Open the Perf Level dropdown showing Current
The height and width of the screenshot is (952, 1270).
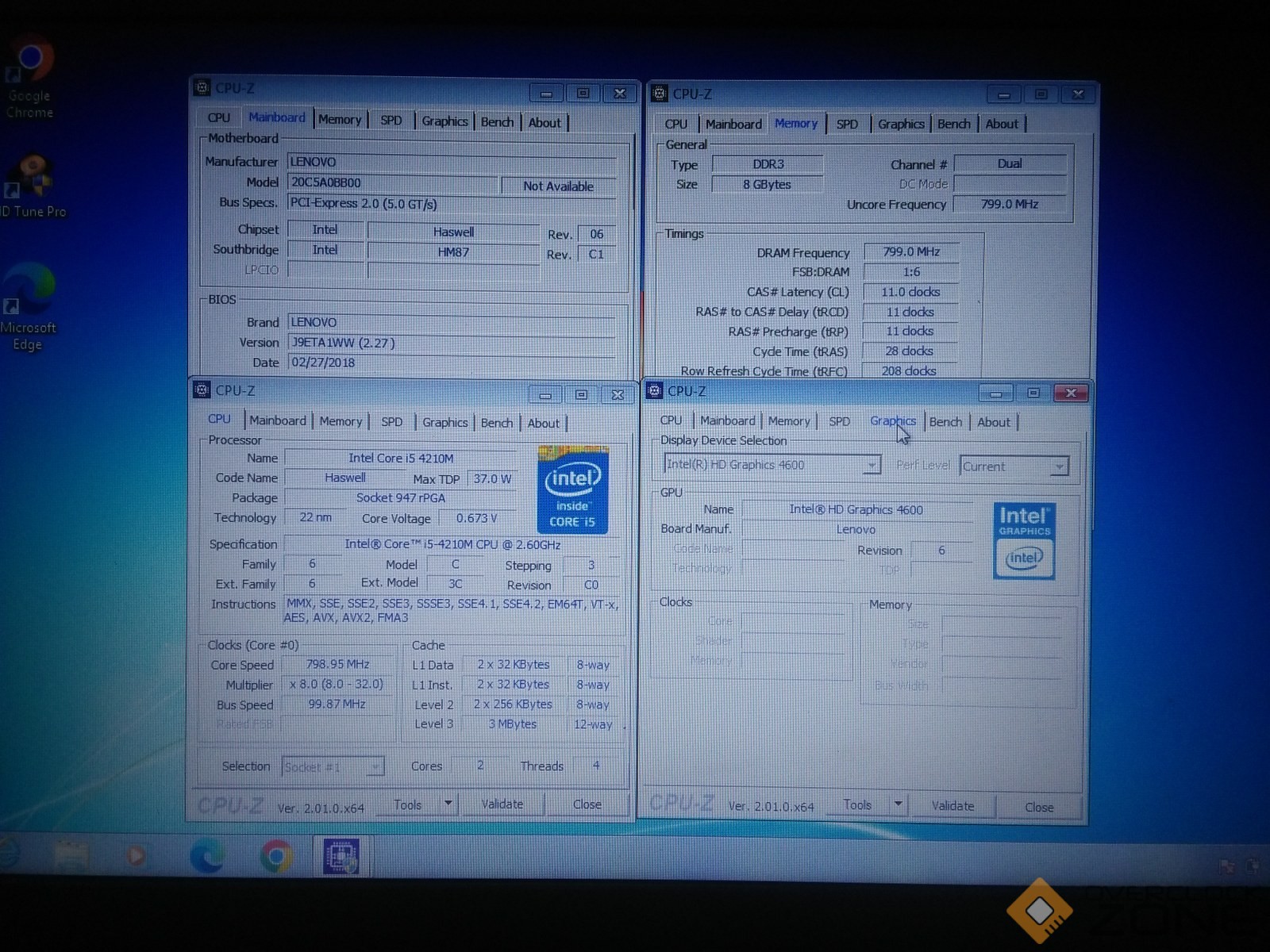(x=1059, y=466)
